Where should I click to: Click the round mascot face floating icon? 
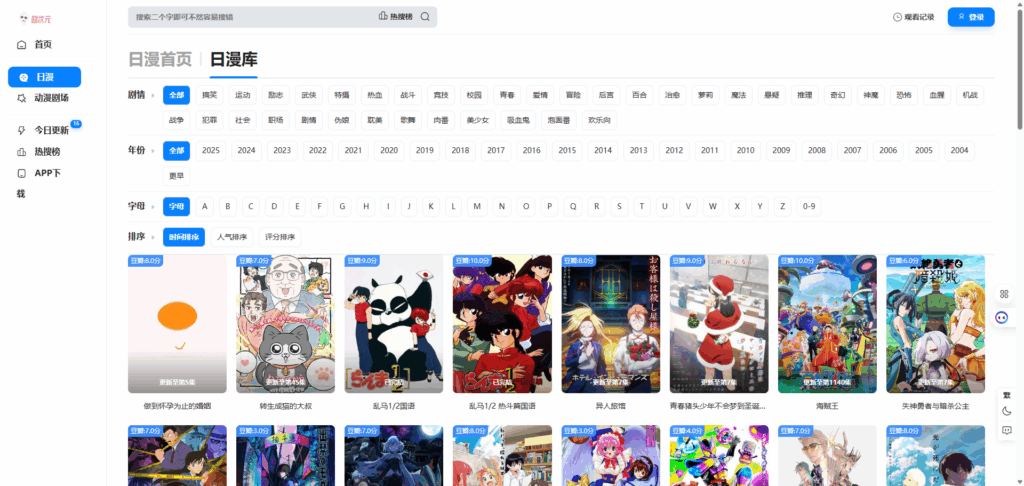click(1002, 317)
